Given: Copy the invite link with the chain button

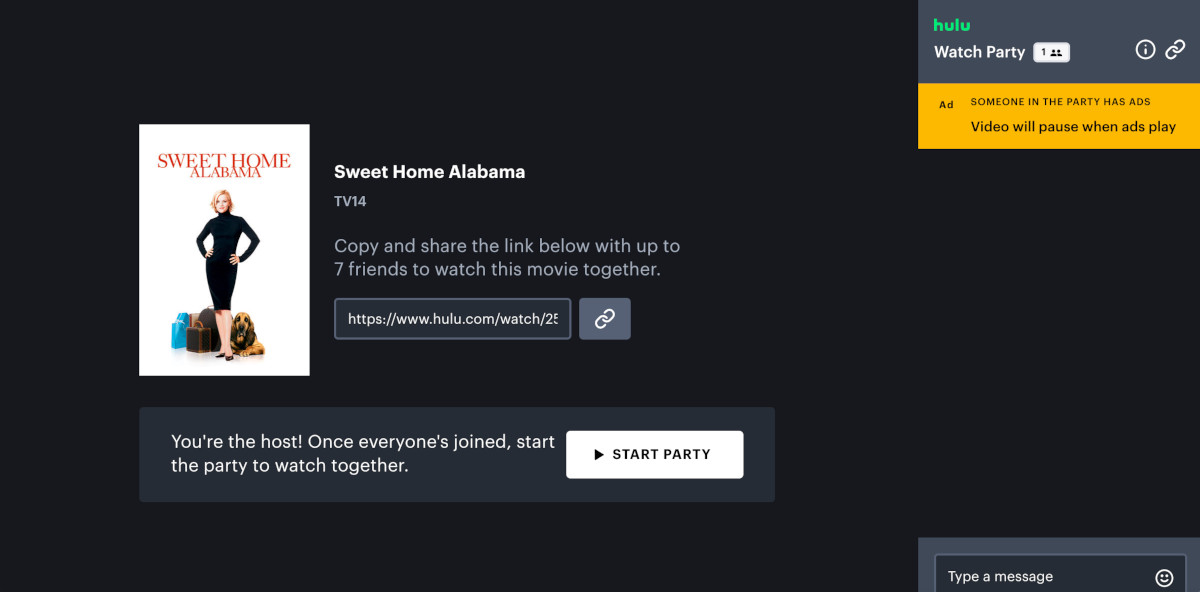Looking at the screenshot, I should tap(604, 318).
